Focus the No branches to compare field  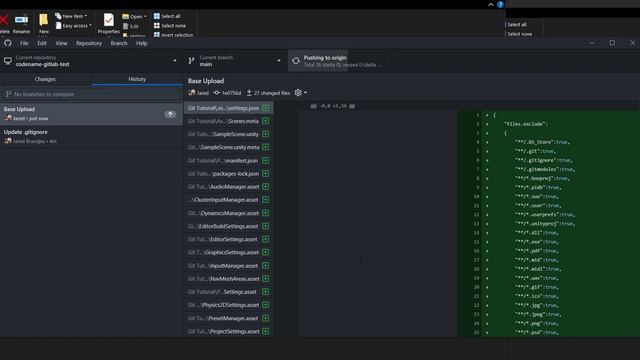[x=91, y=94]
